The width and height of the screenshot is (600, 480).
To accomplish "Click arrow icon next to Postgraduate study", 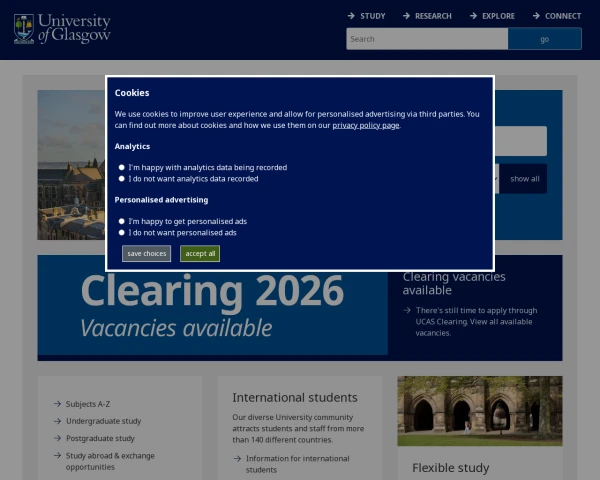I will coord(57,438).
